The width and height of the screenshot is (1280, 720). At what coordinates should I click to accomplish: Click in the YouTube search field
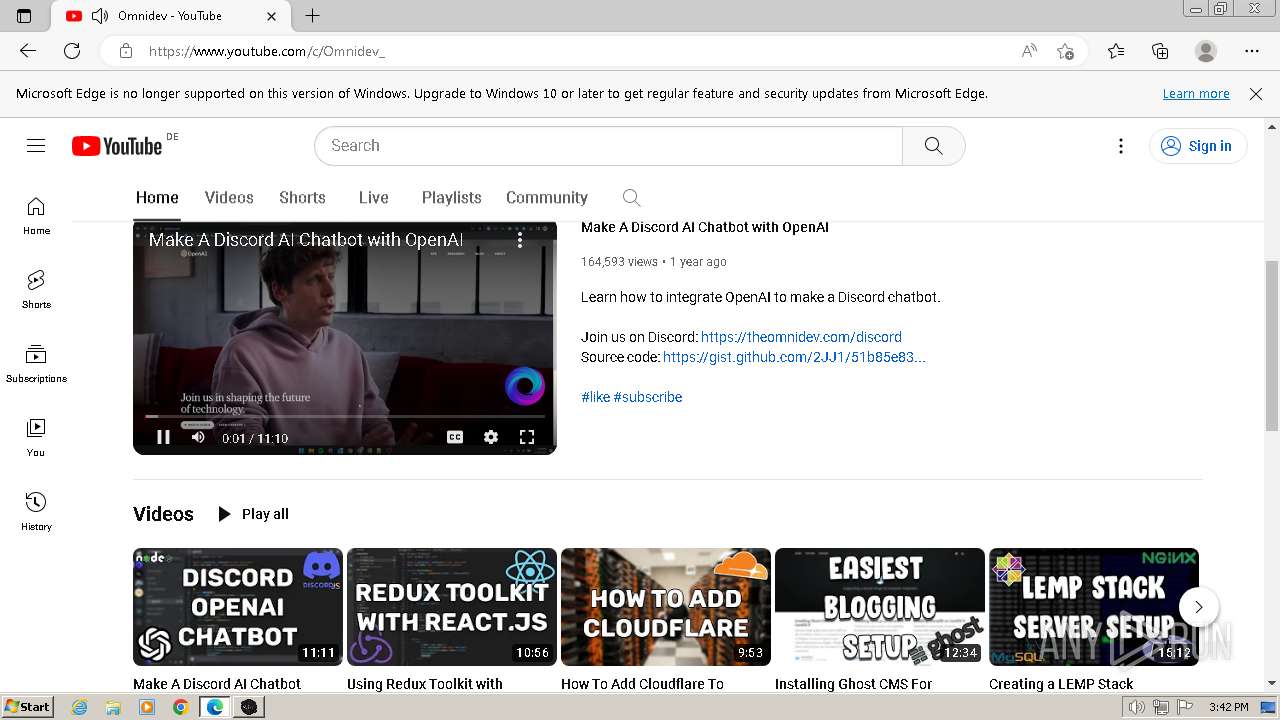coord(608,146)
